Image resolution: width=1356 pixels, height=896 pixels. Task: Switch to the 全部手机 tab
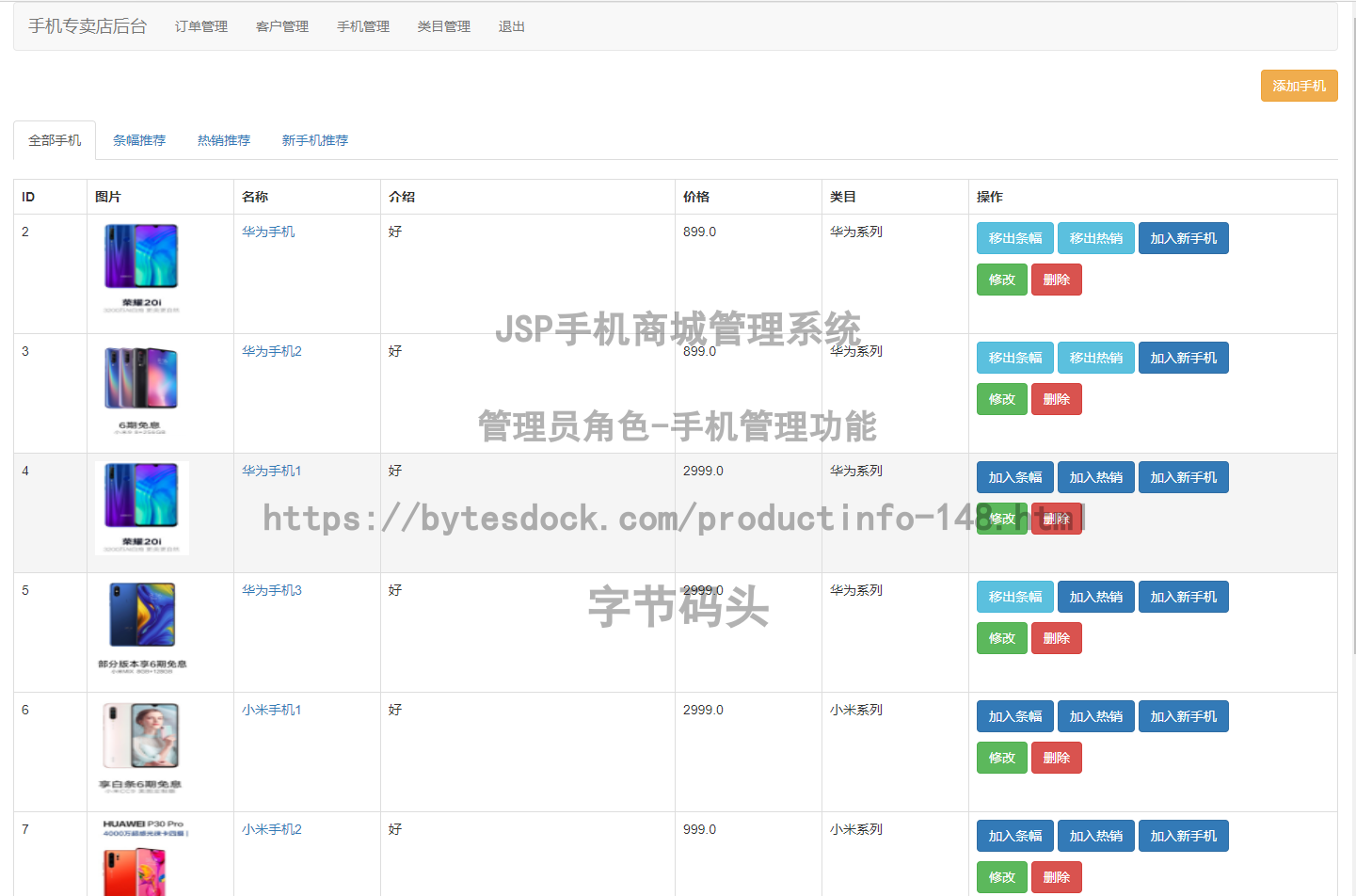[x=55, y=140]
